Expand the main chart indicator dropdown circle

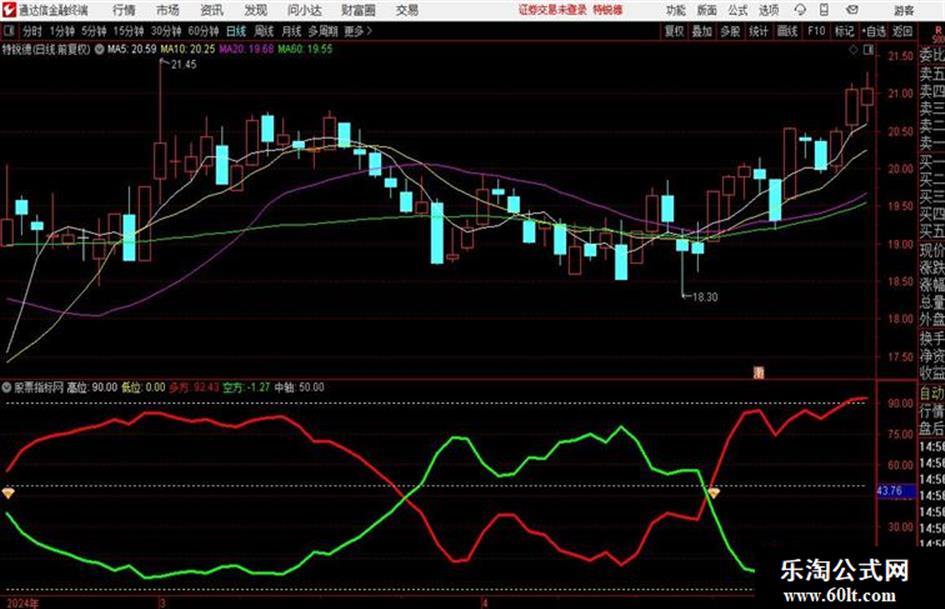(99, 49)
